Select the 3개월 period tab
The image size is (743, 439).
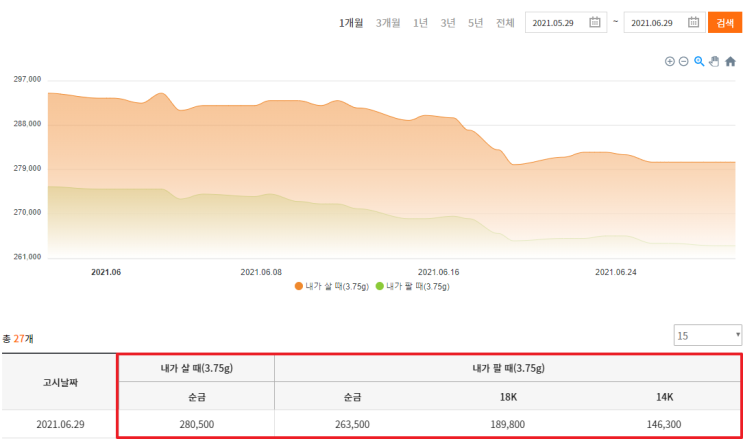[x=388, y=23]
